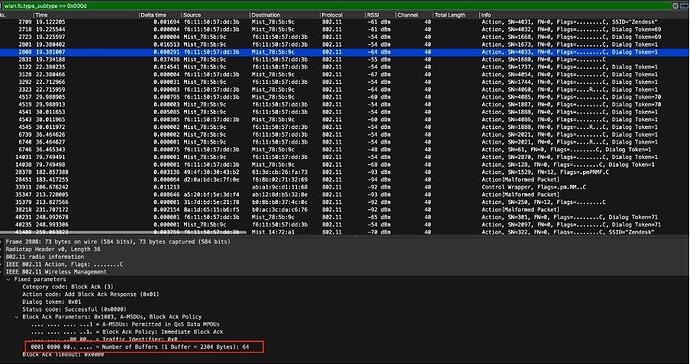
Task: Sort by the RSSI column header
Action: (372, 15)
